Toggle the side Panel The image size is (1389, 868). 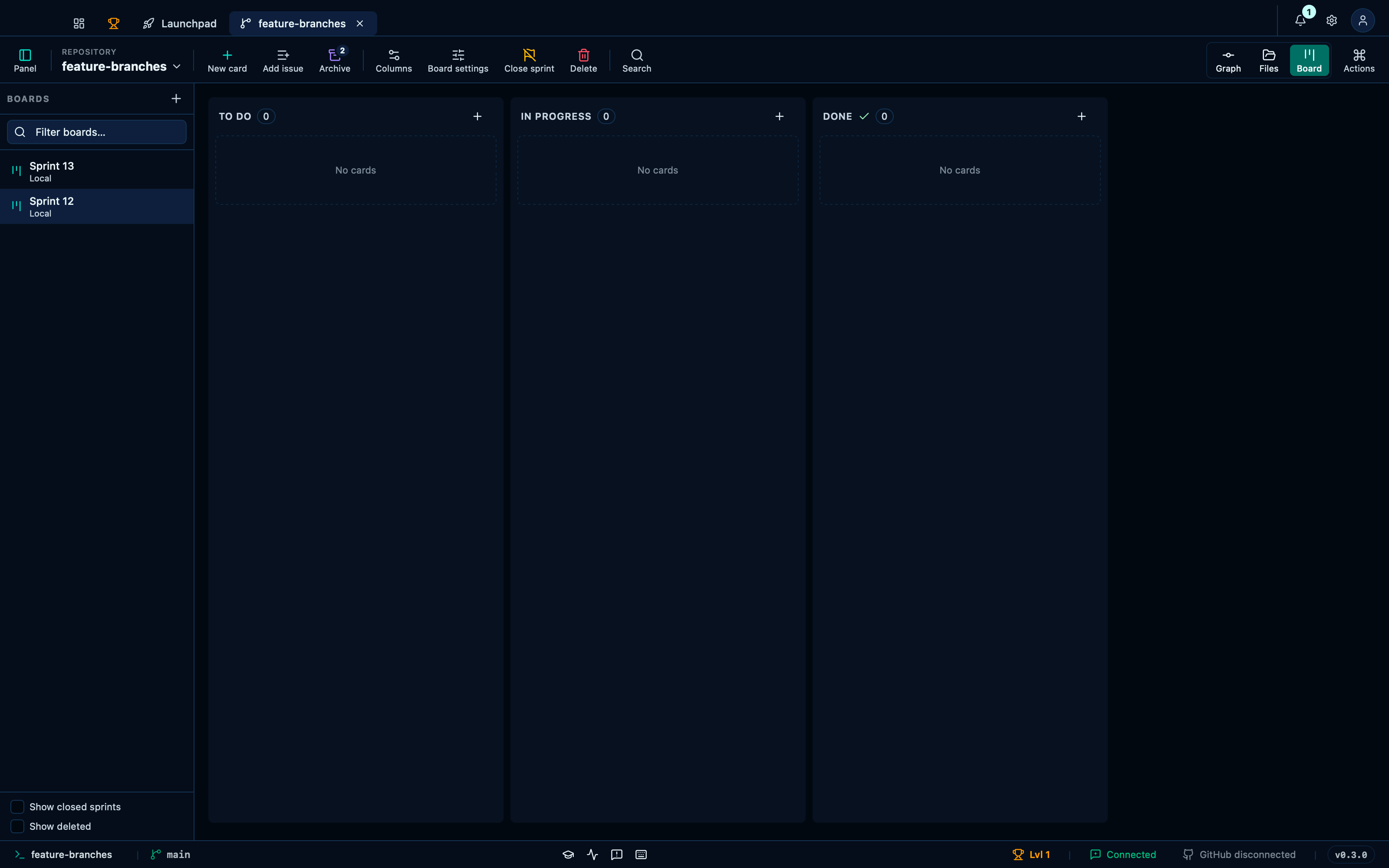(x=25, y=60)
